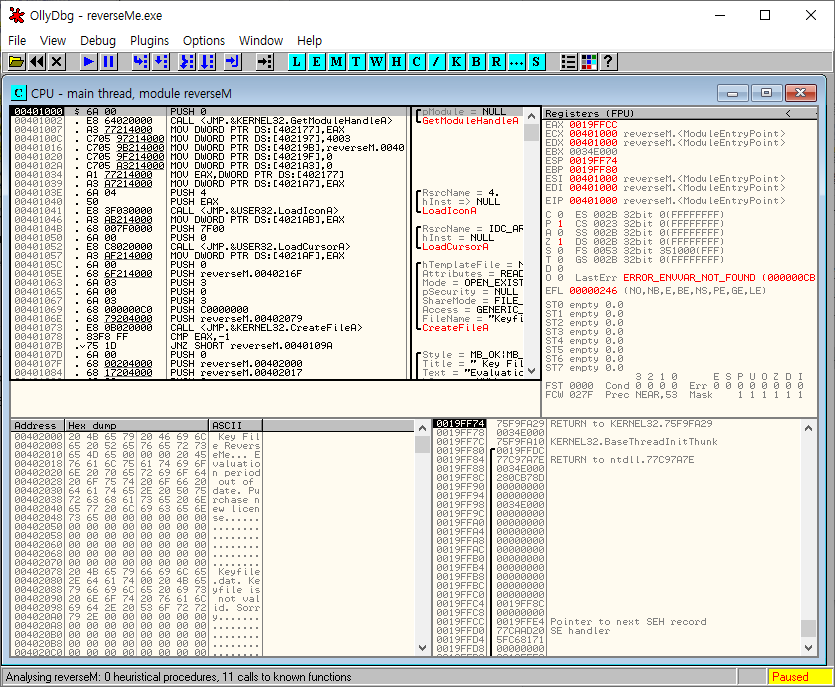This screenshot has height=687, width=835.
Task: Select the EIP register value
Action: [x=593, y=201]
